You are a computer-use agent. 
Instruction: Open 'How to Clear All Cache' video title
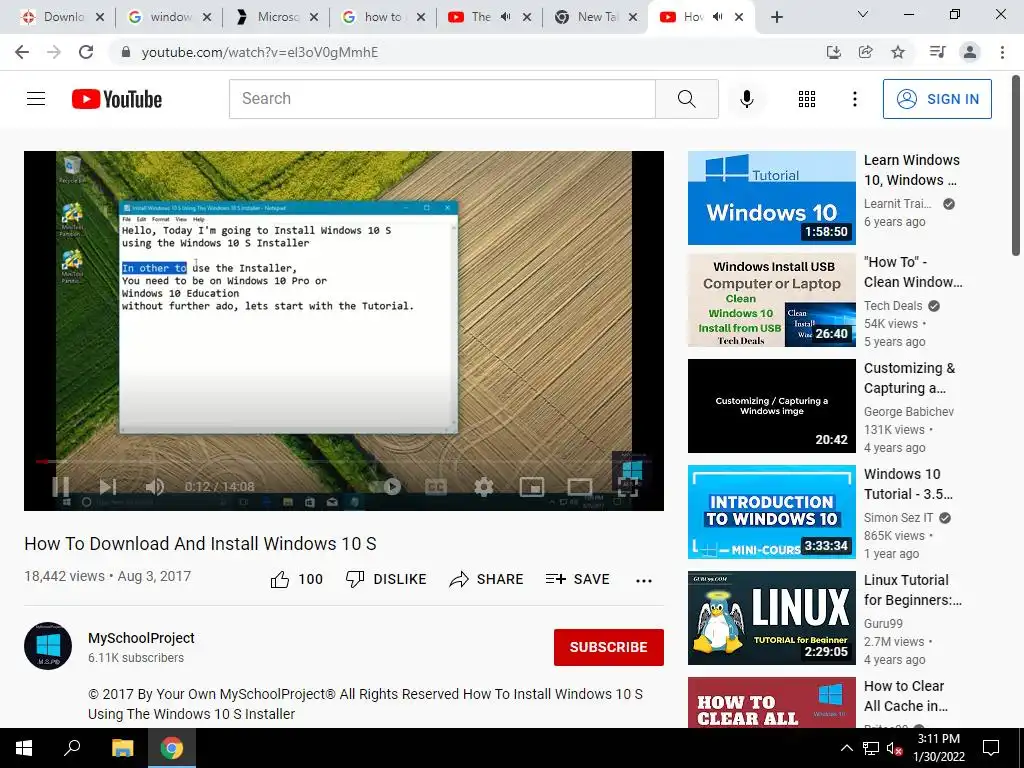click(905, 696)
